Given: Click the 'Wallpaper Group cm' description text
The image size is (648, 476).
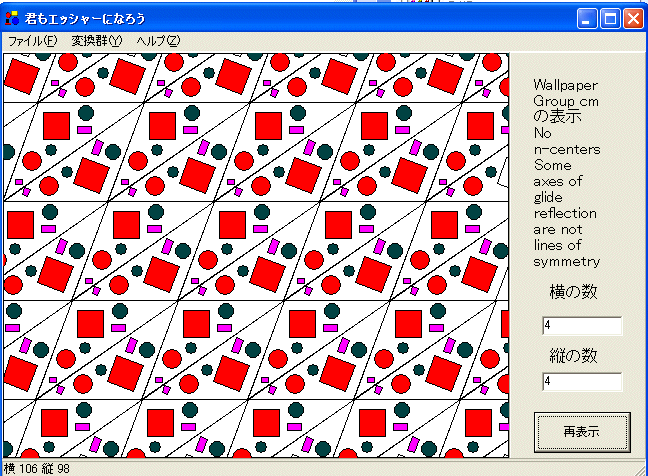Looking at the screenshot, I should pos(566,93).
